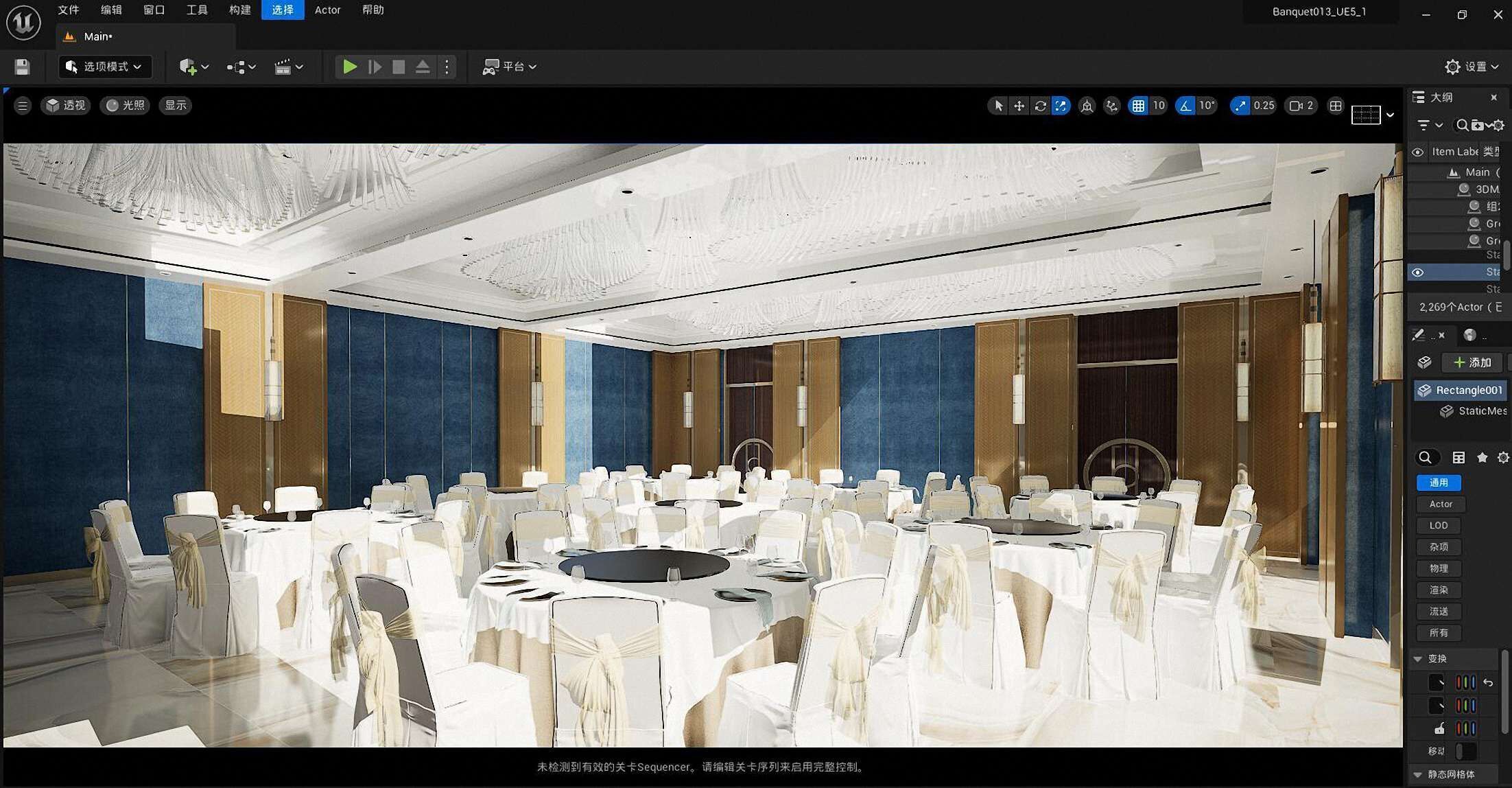Click the dotted viewport layout thumbnail
The image size is (1512, 788).
(x=1365, y=115)
